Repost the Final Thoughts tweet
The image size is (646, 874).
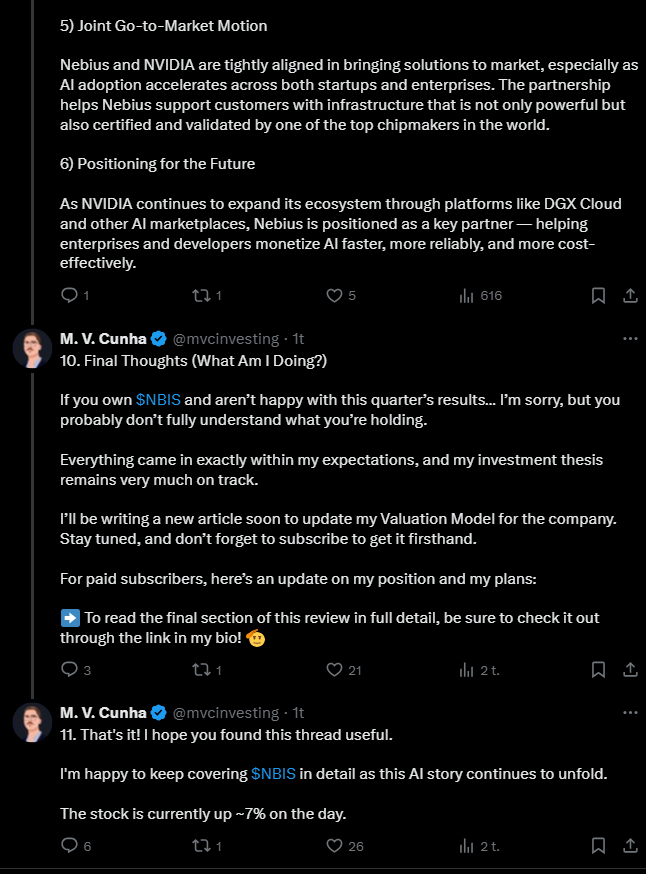(x=200, y=669)
